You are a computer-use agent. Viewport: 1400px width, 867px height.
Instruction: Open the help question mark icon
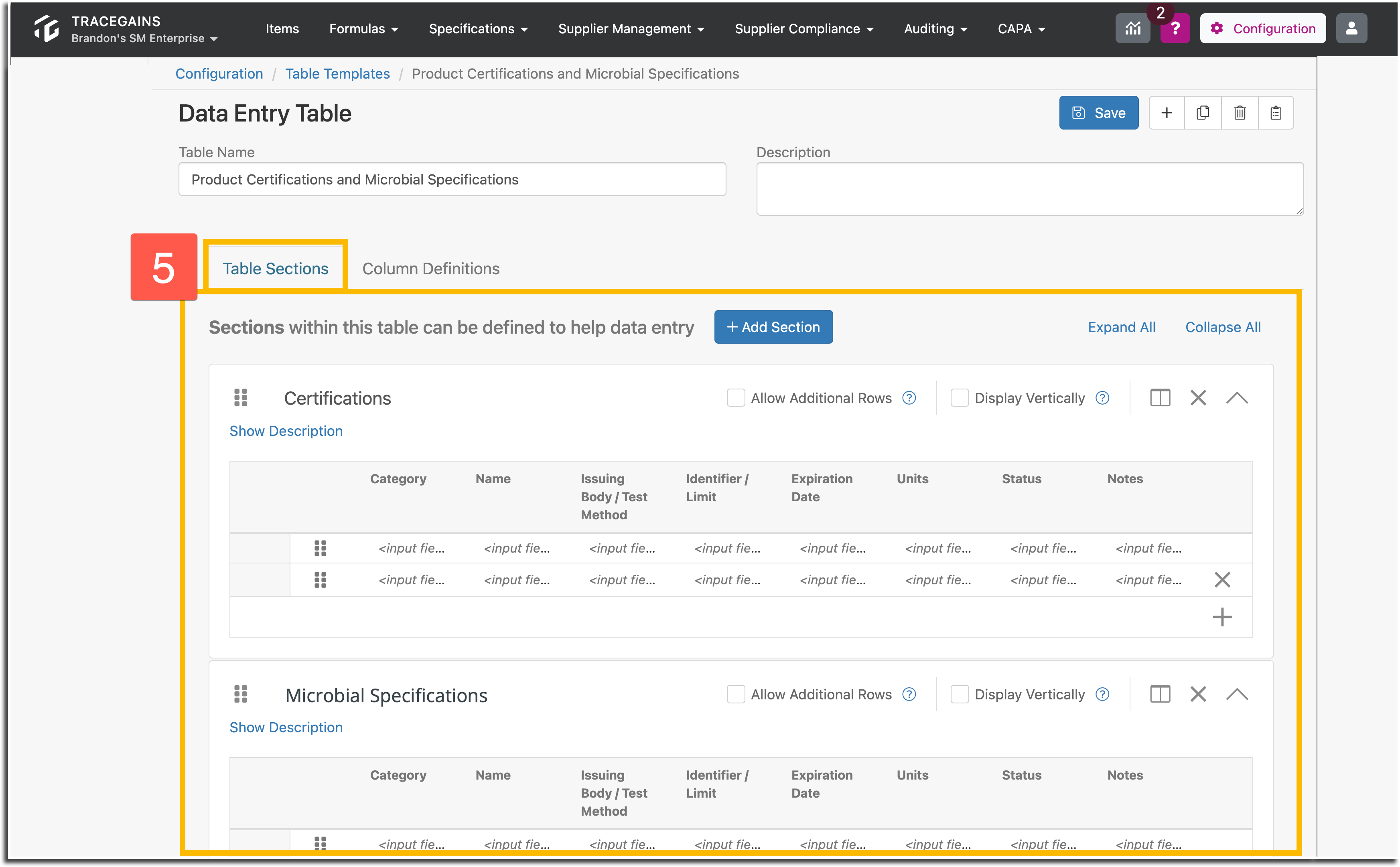click(1175, 28)
